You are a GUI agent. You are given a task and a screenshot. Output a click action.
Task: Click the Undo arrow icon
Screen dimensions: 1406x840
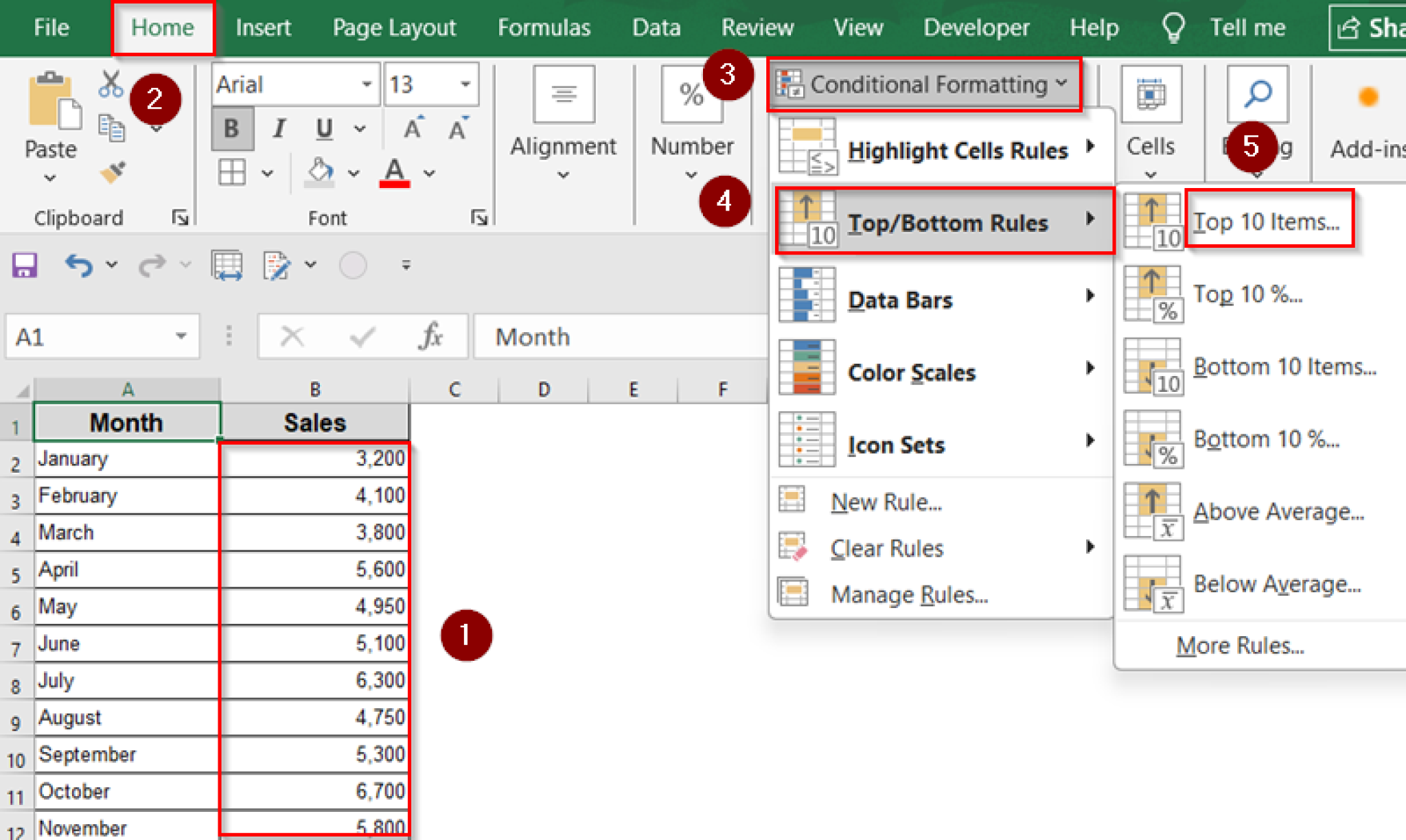(78, 265)
